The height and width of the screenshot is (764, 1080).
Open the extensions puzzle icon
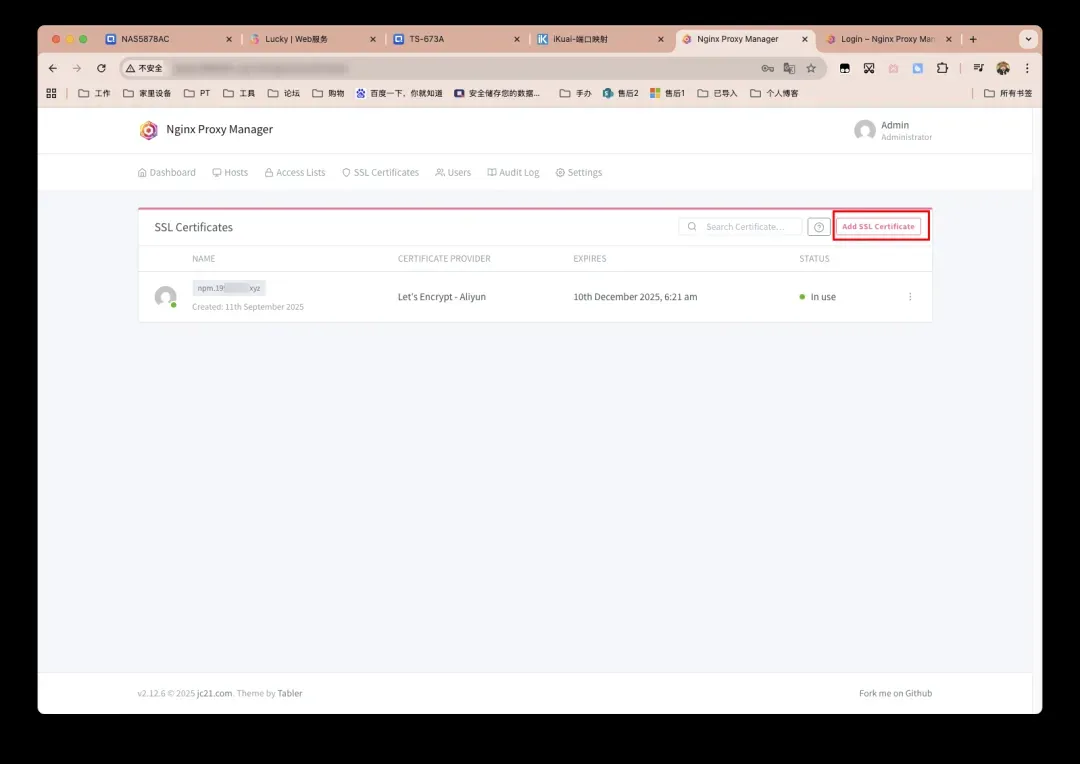tap(942, 68)
